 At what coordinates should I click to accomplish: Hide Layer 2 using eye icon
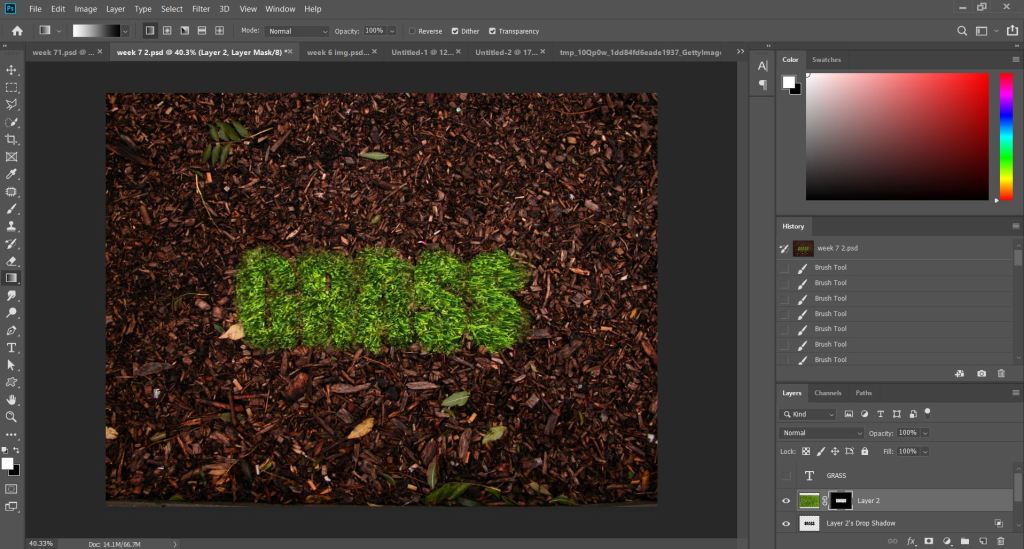(x=786, y=500)
